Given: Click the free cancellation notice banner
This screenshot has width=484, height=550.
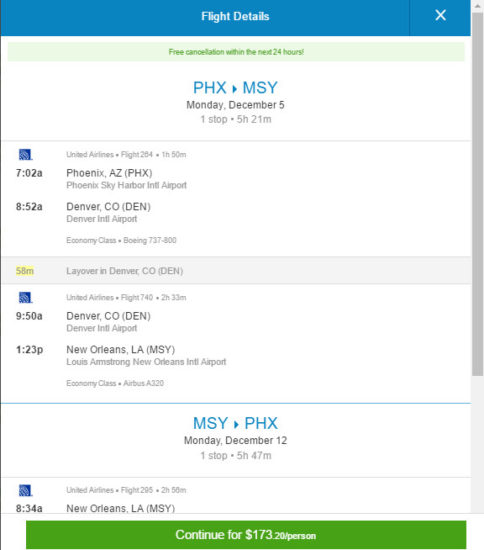Looking at the screenshot, I should [x=236, y=52].
